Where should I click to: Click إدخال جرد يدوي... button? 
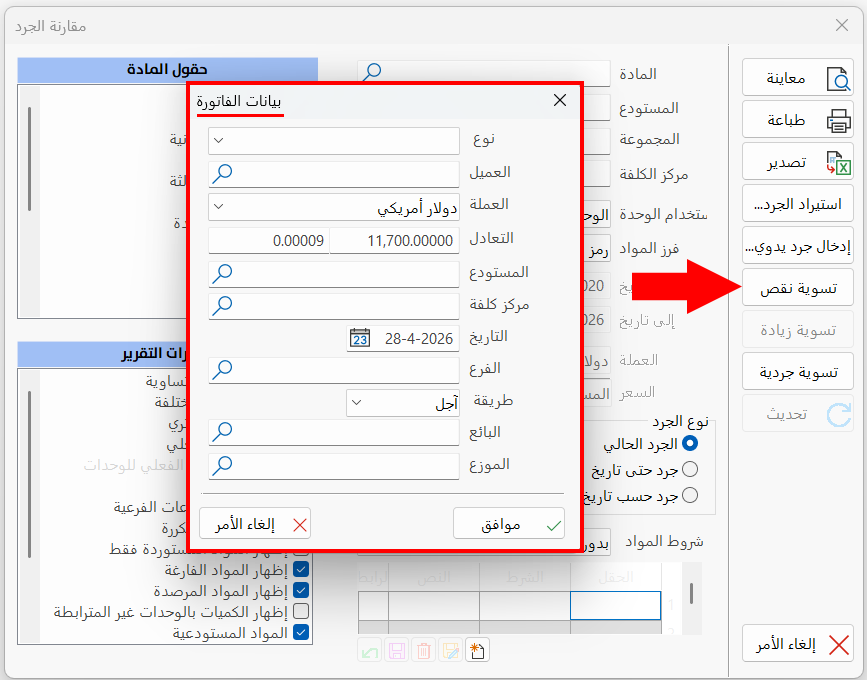click(798, 246)
